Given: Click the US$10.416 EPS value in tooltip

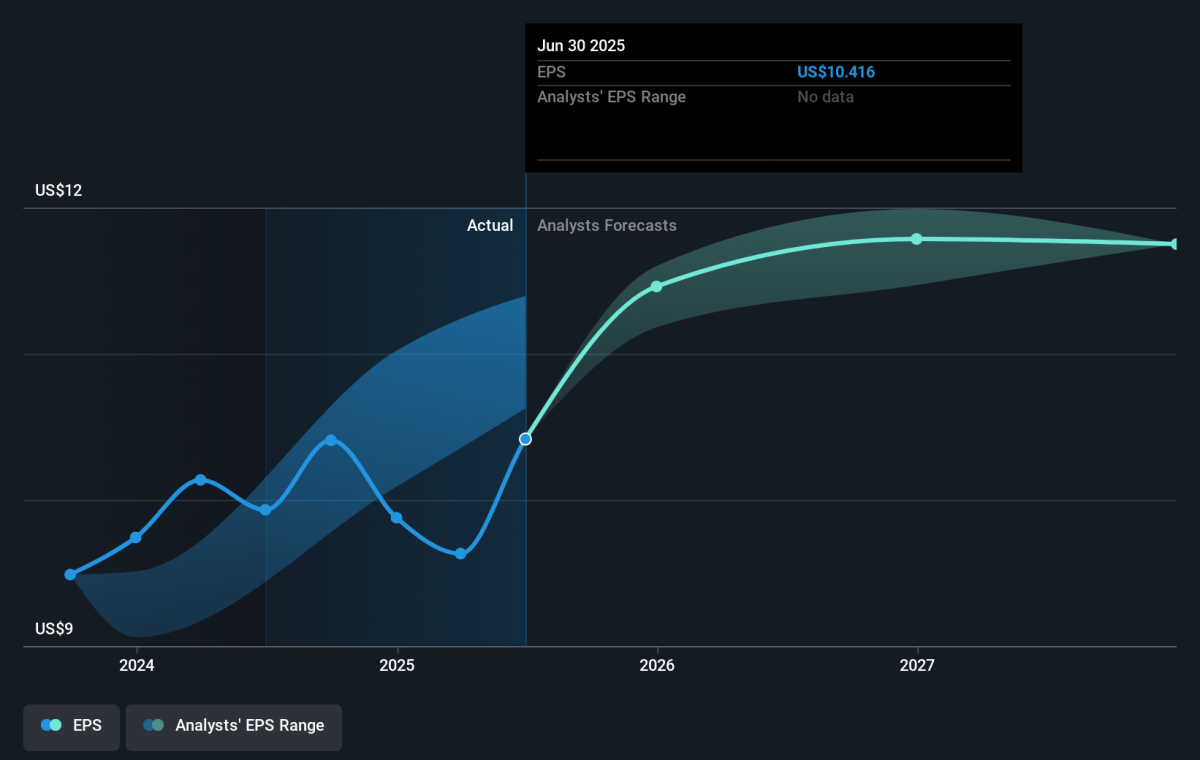Looking at the screenshot, I should click(x=836, y=72).
